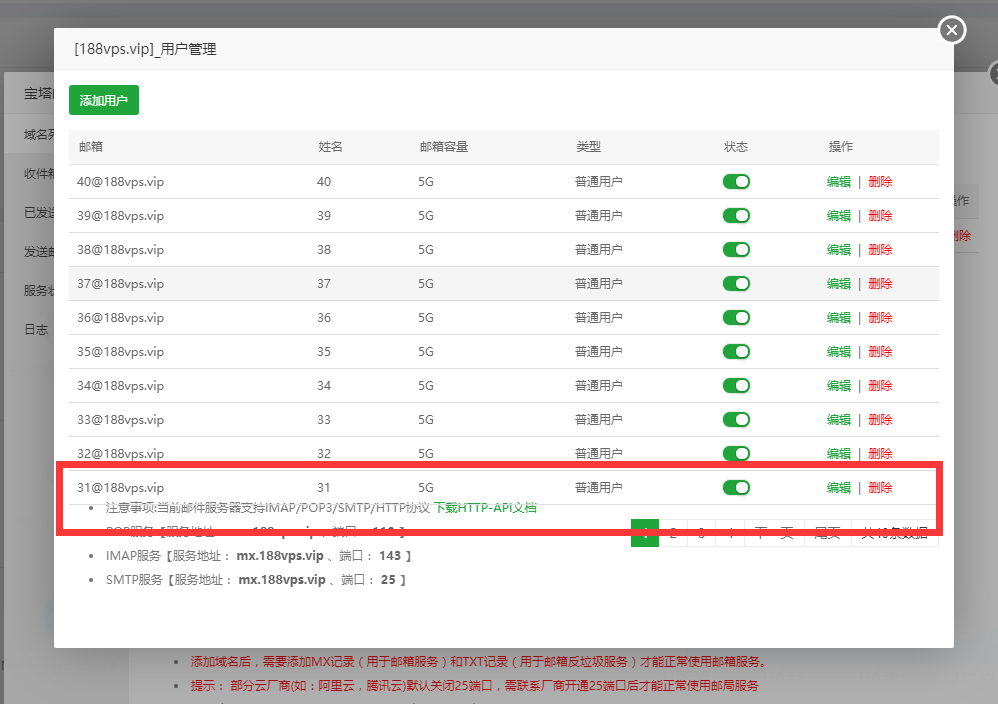Switch off status for 35@188vps.vip
Screen dimensions: 998x704
pos(736,351)
